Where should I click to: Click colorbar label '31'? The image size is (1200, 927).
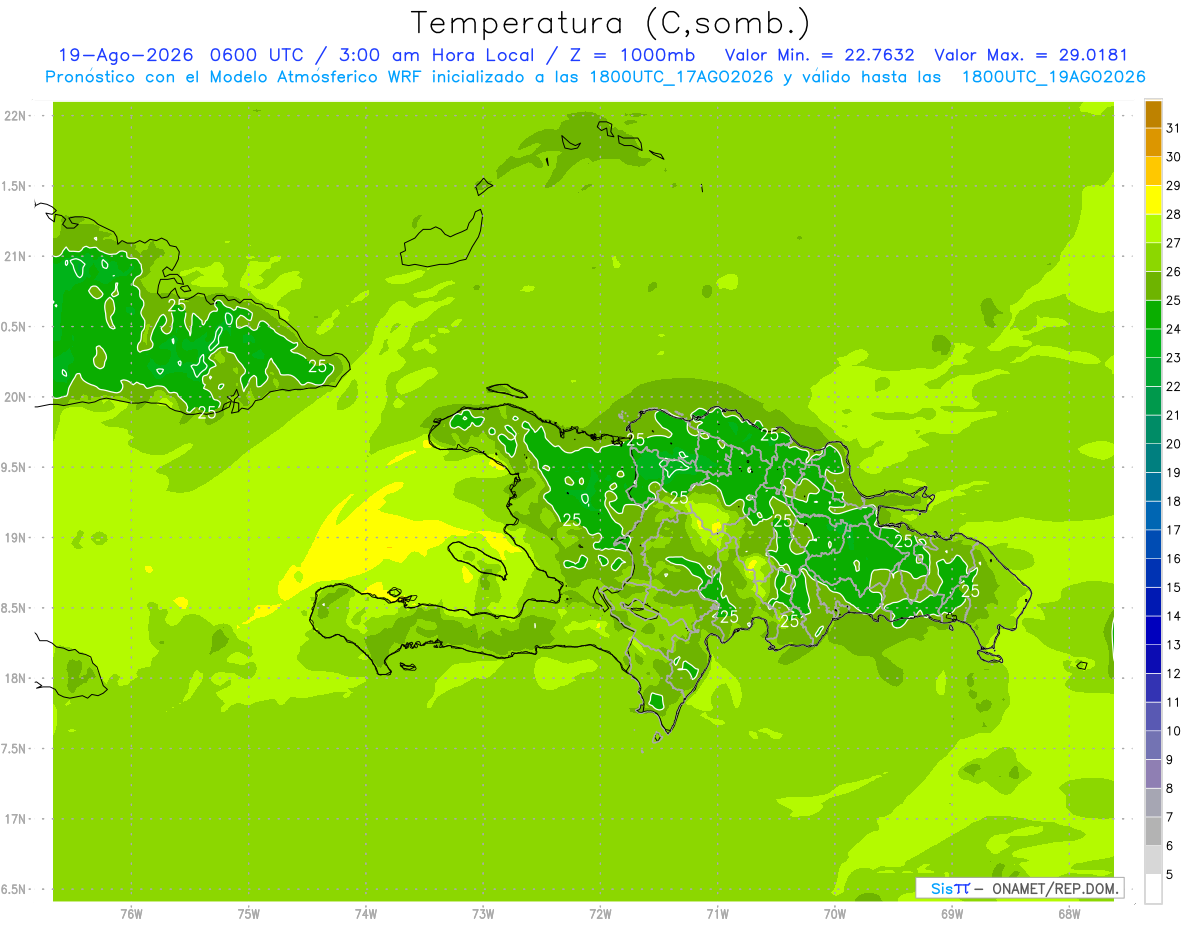pyautogui.click(x=1173, y=128)
